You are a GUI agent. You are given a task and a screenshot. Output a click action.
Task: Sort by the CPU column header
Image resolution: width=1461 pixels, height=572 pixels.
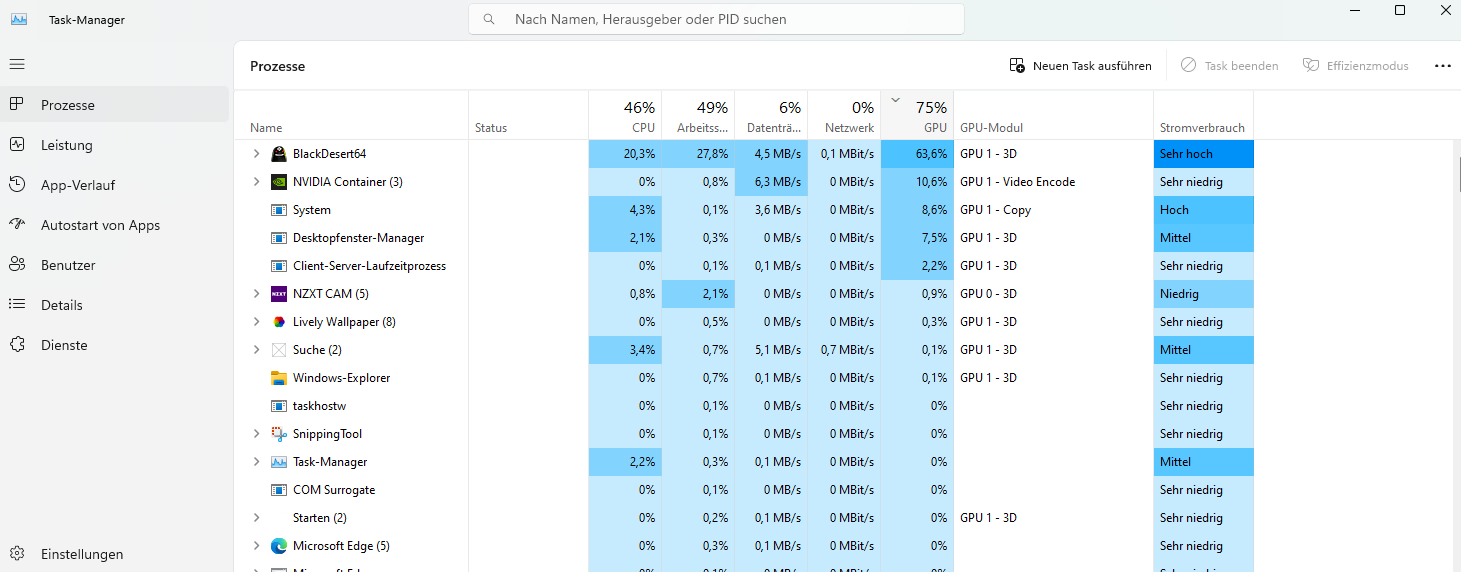625,115
